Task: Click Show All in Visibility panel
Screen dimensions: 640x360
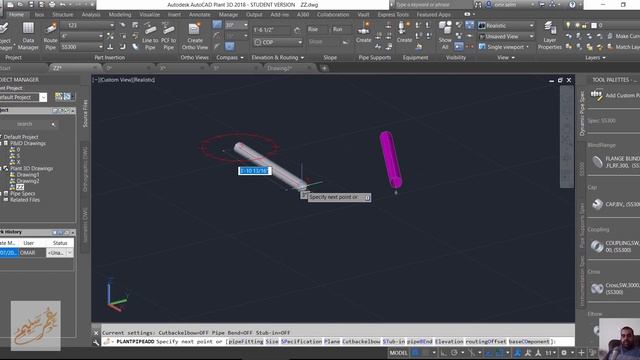Action: [445, 36]
